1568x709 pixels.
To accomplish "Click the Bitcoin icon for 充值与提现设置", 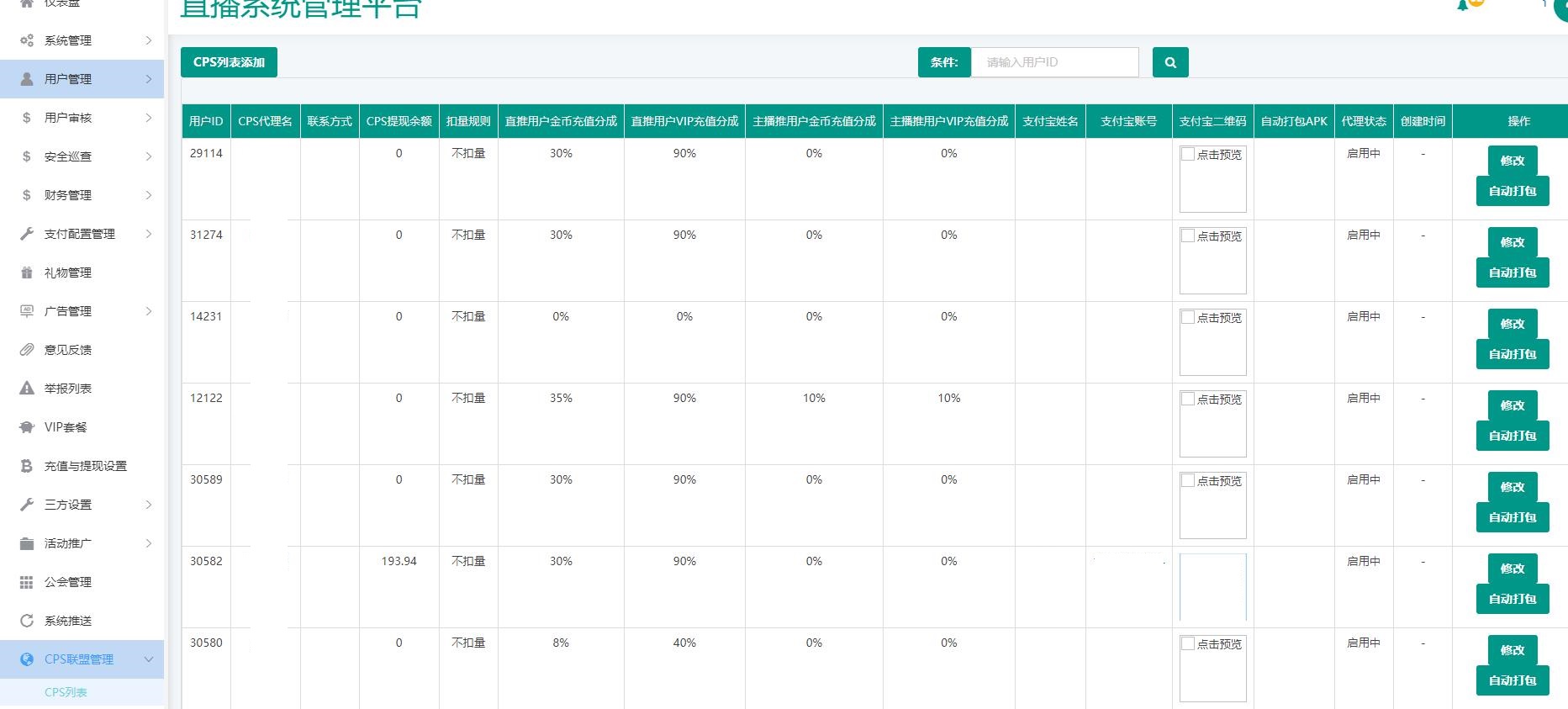I will point(27,466).
